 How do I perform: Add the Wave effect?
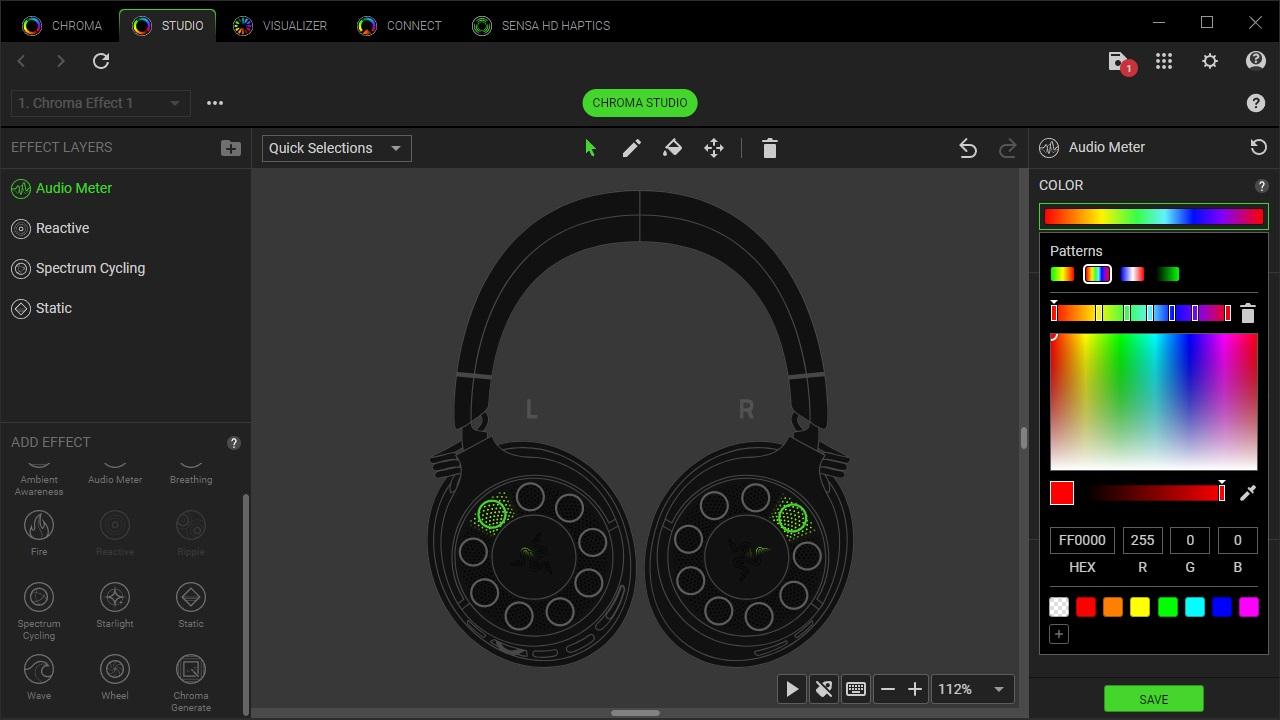39,677
